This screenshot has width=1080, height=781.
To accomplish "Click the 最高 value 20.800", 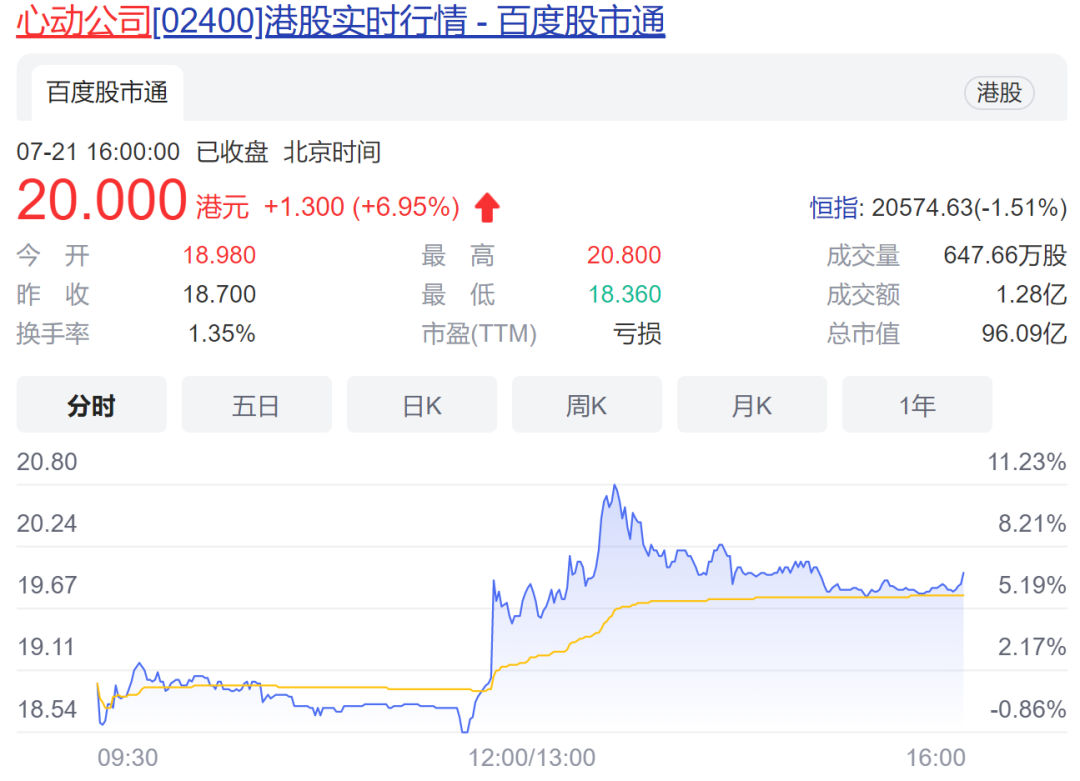I will pos(624,256).
